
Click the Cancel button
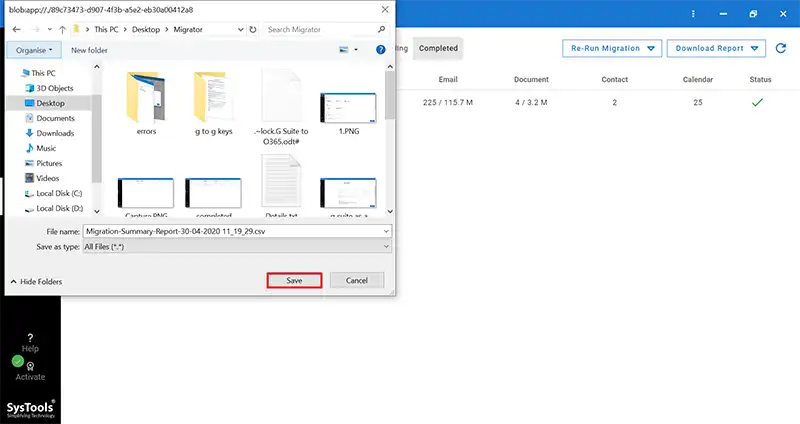[357, 280]
